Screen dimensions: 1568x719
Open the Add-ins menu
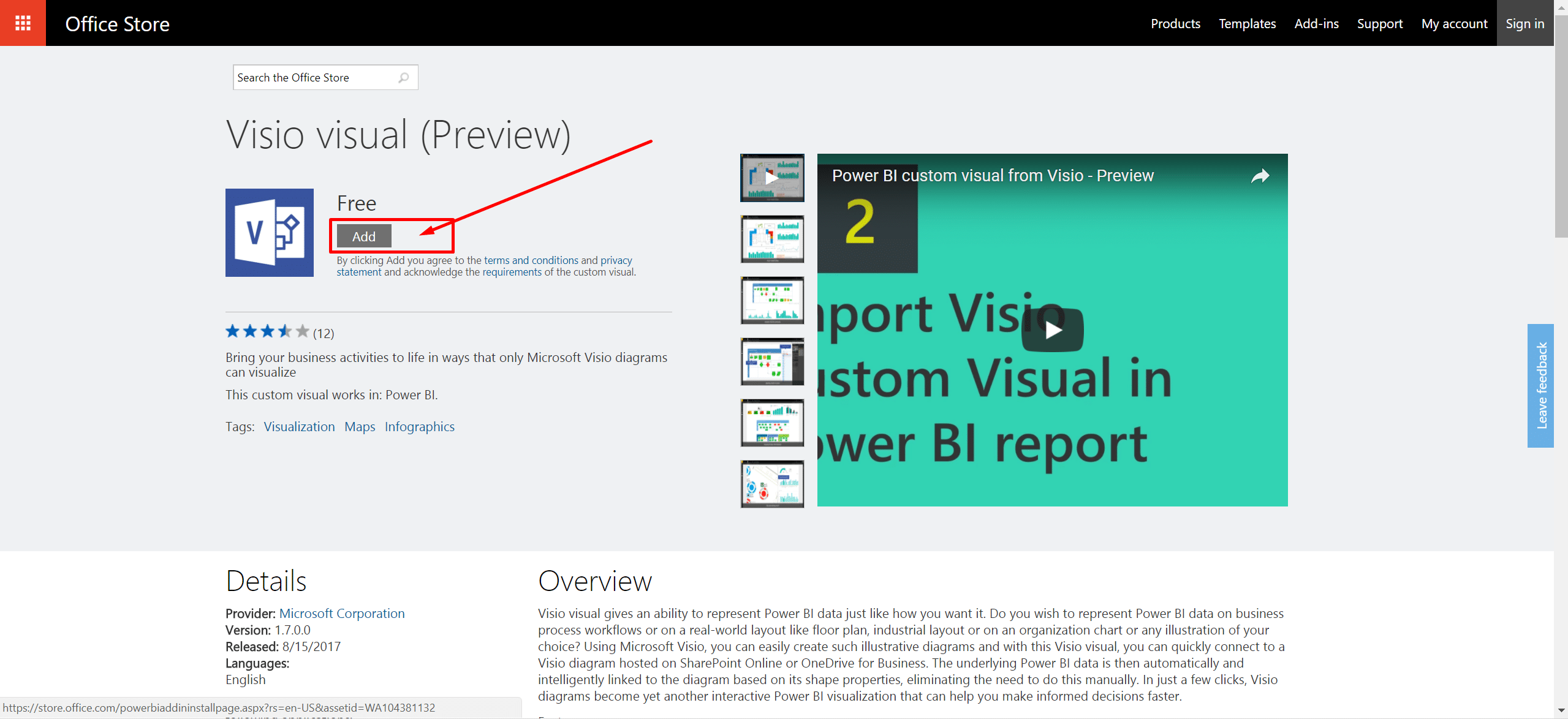pos(1316,23)
